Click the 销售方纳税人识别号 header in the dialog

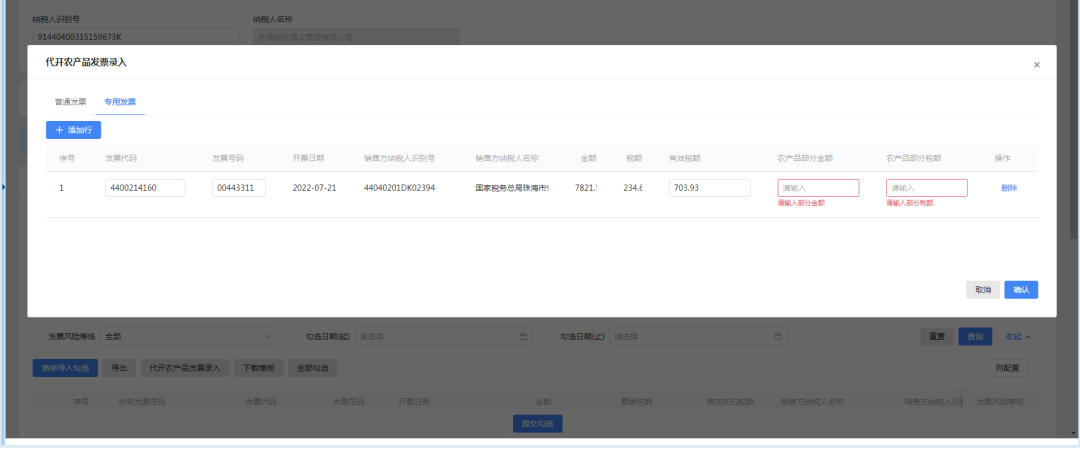399,158
